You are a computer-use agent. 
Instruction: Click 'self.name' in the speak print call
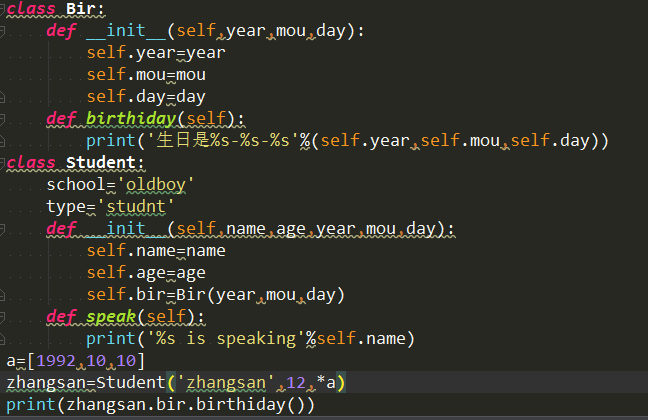tap(361, 339)
